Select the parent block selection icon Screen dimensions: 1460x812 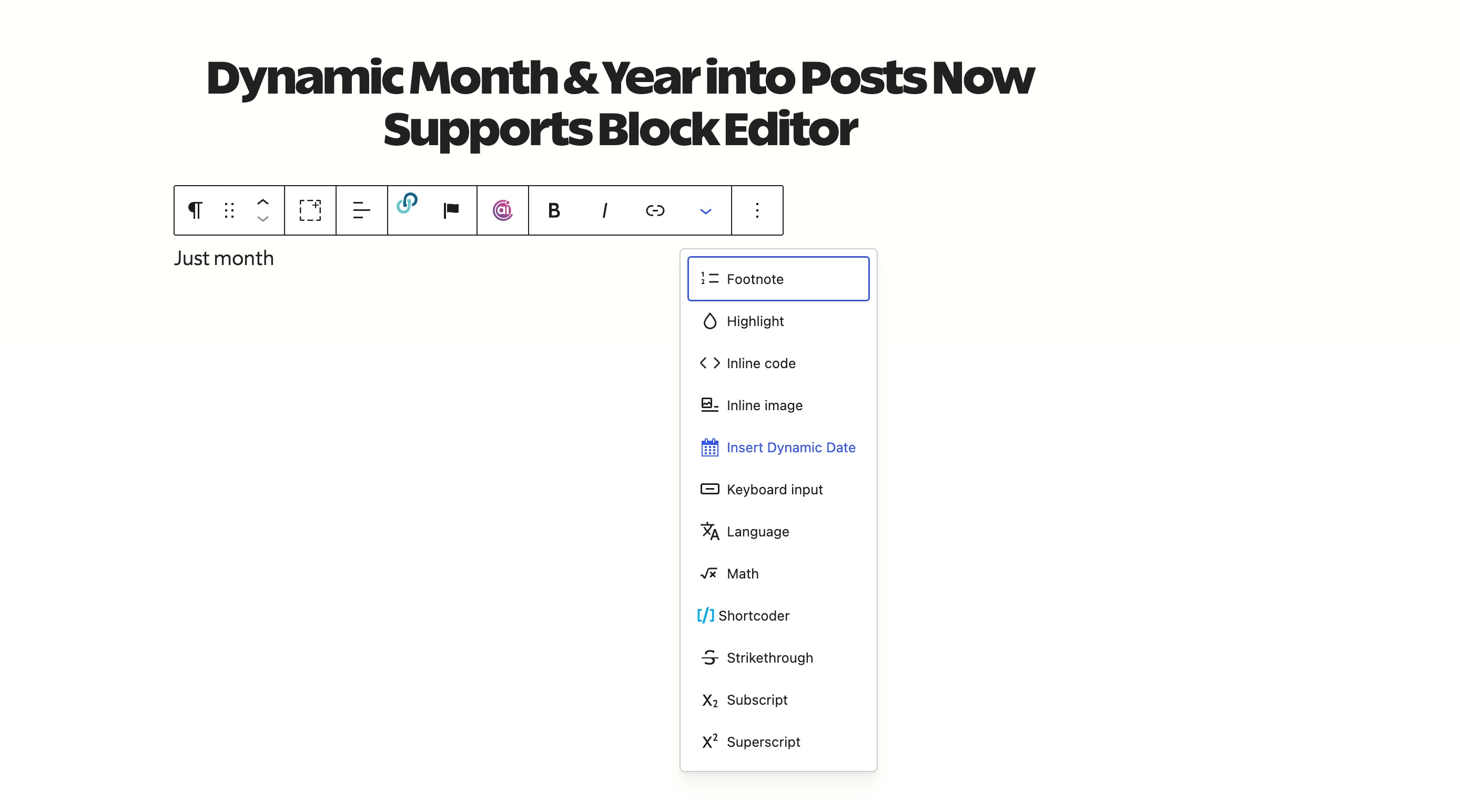(x=310, y=210)
